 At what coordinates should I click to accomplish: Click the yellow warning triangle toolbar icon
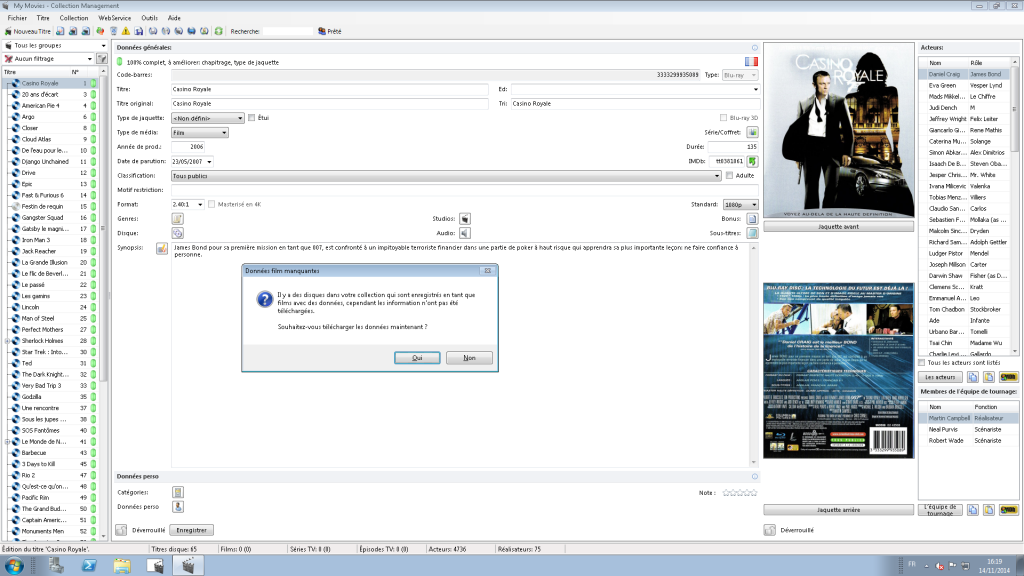(126, 31)
